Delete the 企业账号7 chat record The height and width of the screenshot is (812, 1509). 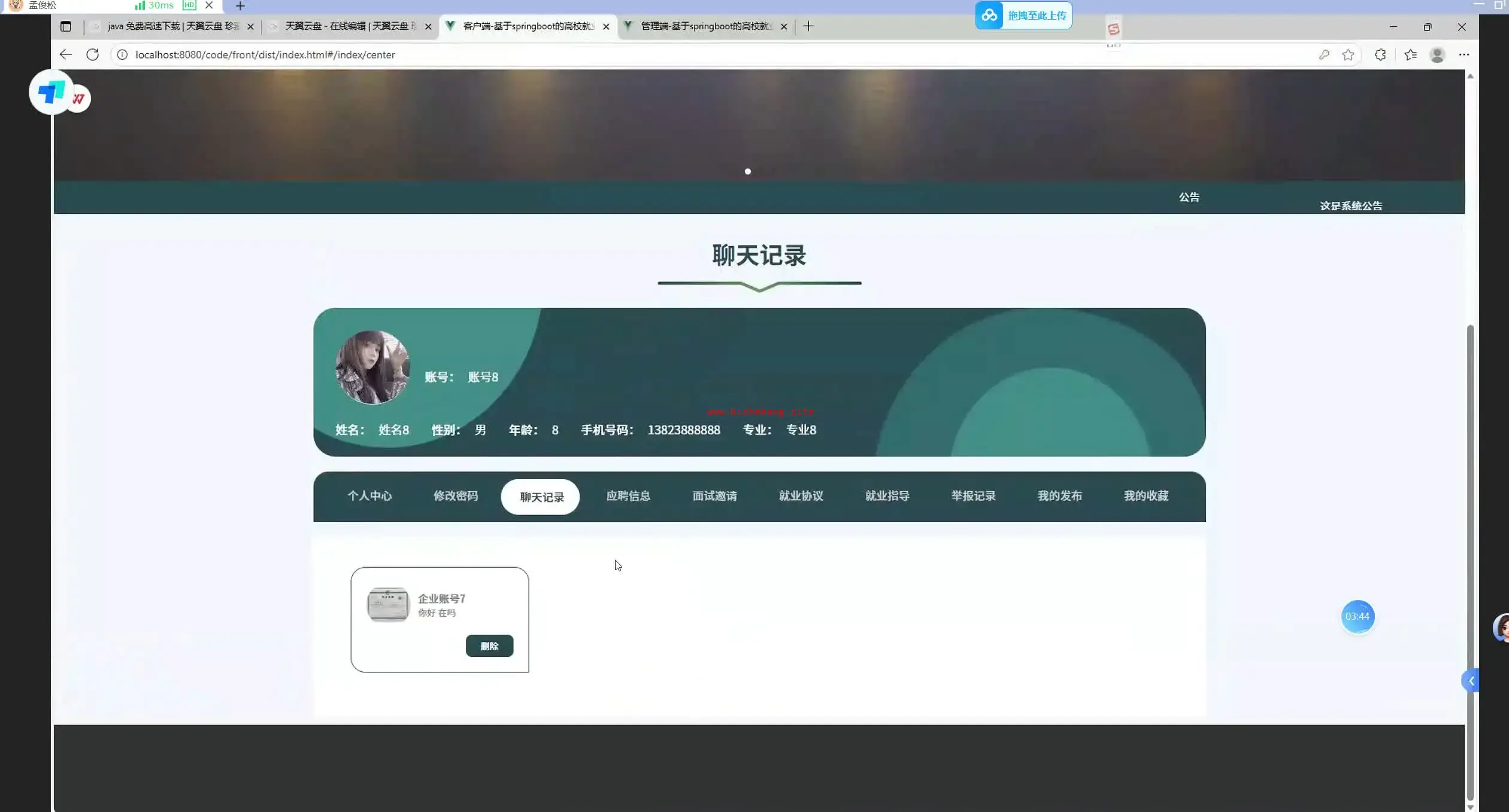point(489,646)
